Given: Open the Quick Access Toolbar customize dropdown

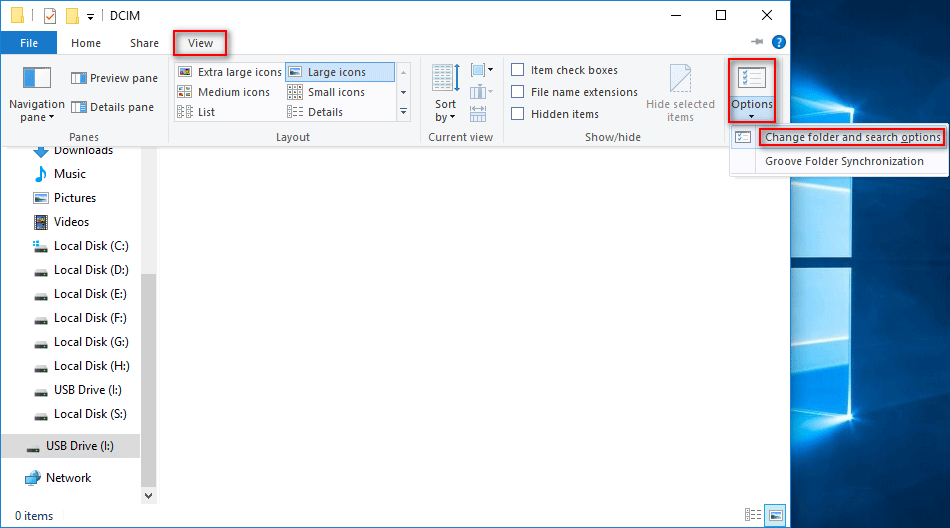Looking at the screenshot, I should click(x=90, y=16).
